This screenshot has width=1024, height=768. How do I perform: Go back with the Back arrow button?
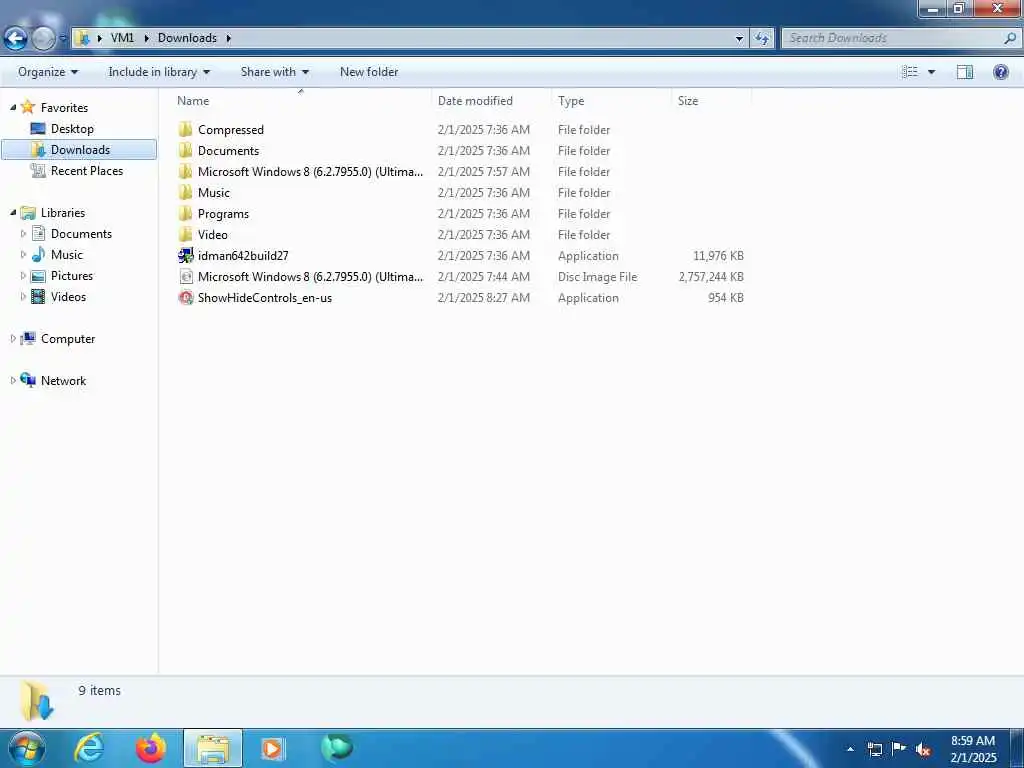(15, 39)
